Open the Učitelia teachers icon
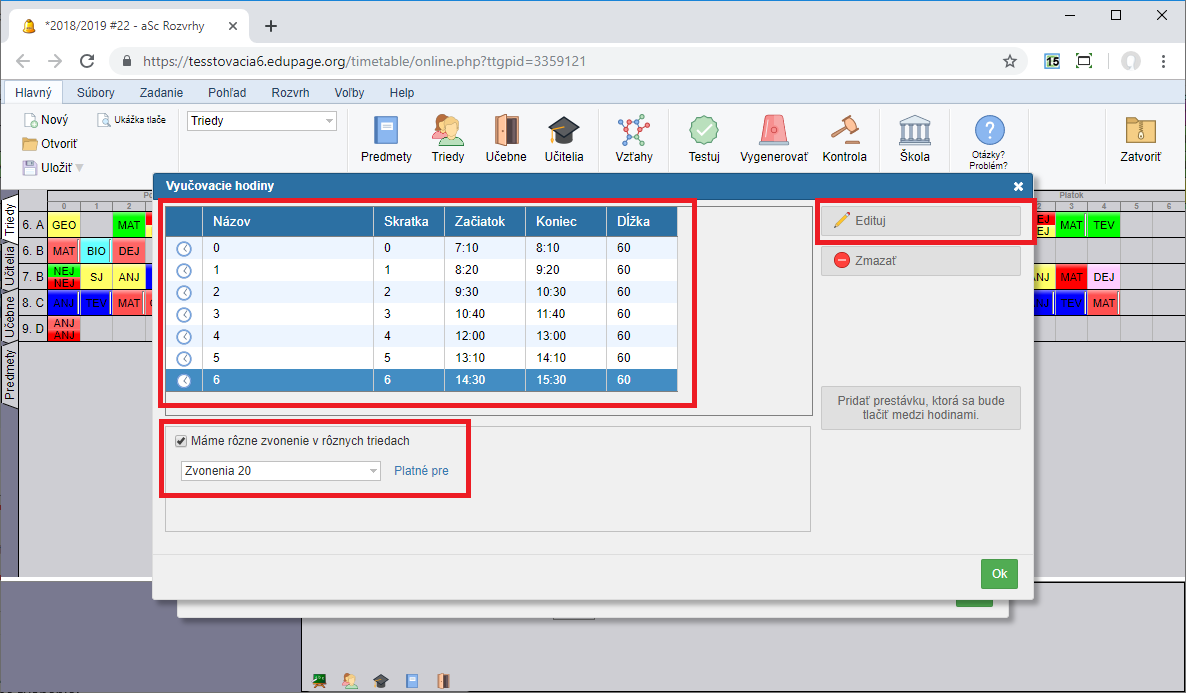The height and width of the screenshot is (693, 1186). click(564, 139)
